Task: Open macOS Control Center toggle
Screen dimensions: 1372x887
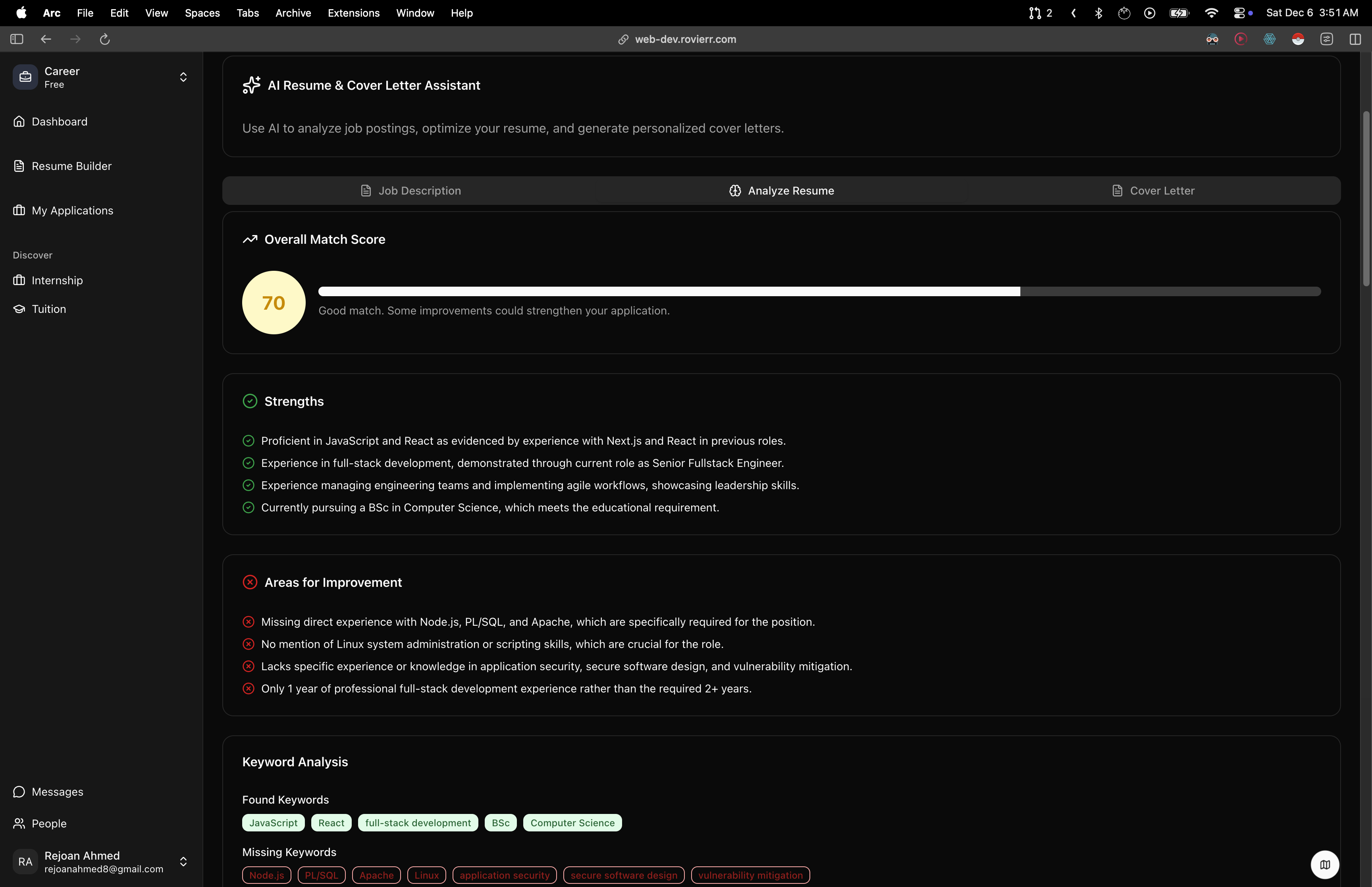Action: [x=1239, y=13]
